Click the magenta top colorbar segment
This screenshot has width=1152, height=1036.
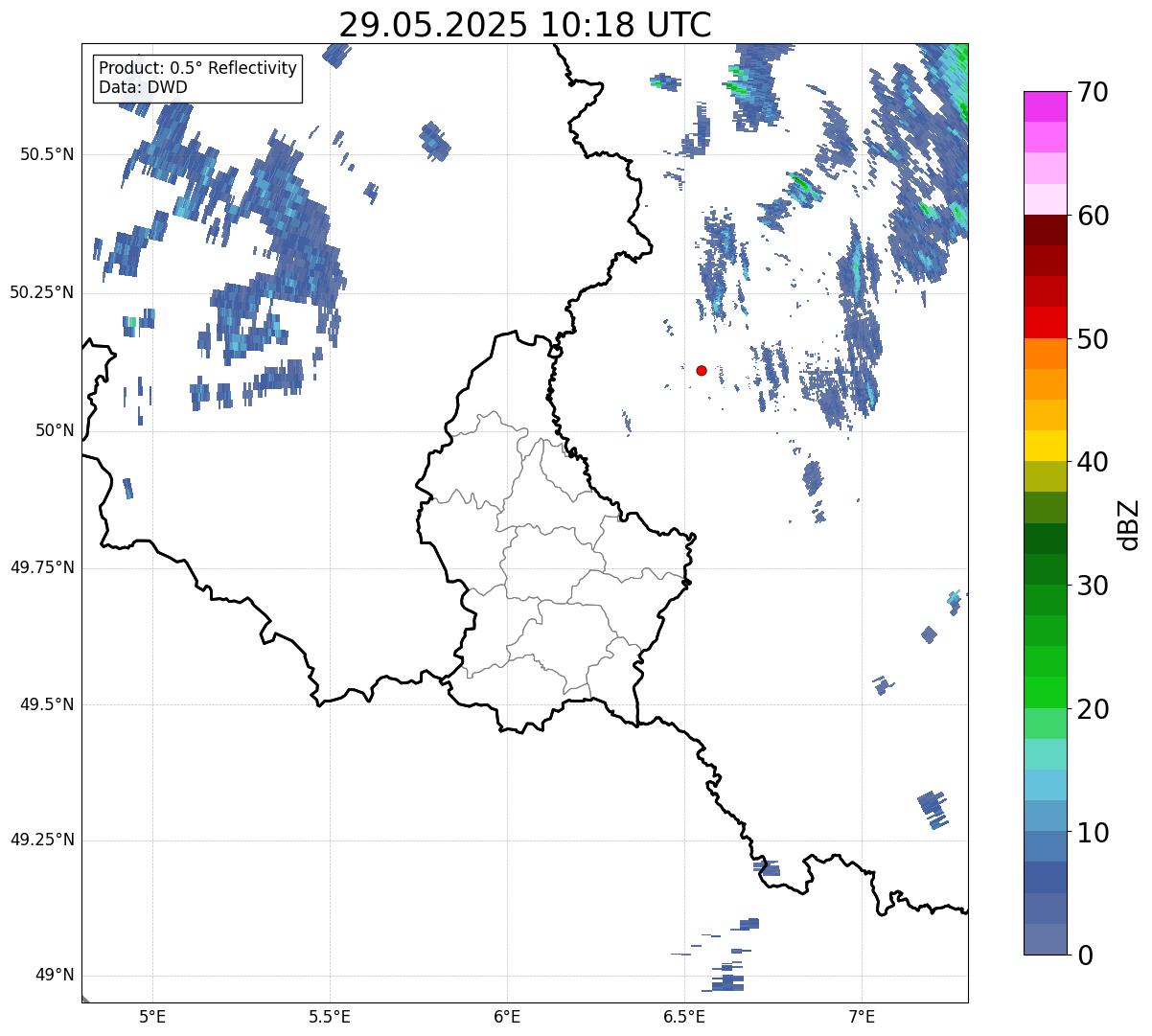(1046, 106)
